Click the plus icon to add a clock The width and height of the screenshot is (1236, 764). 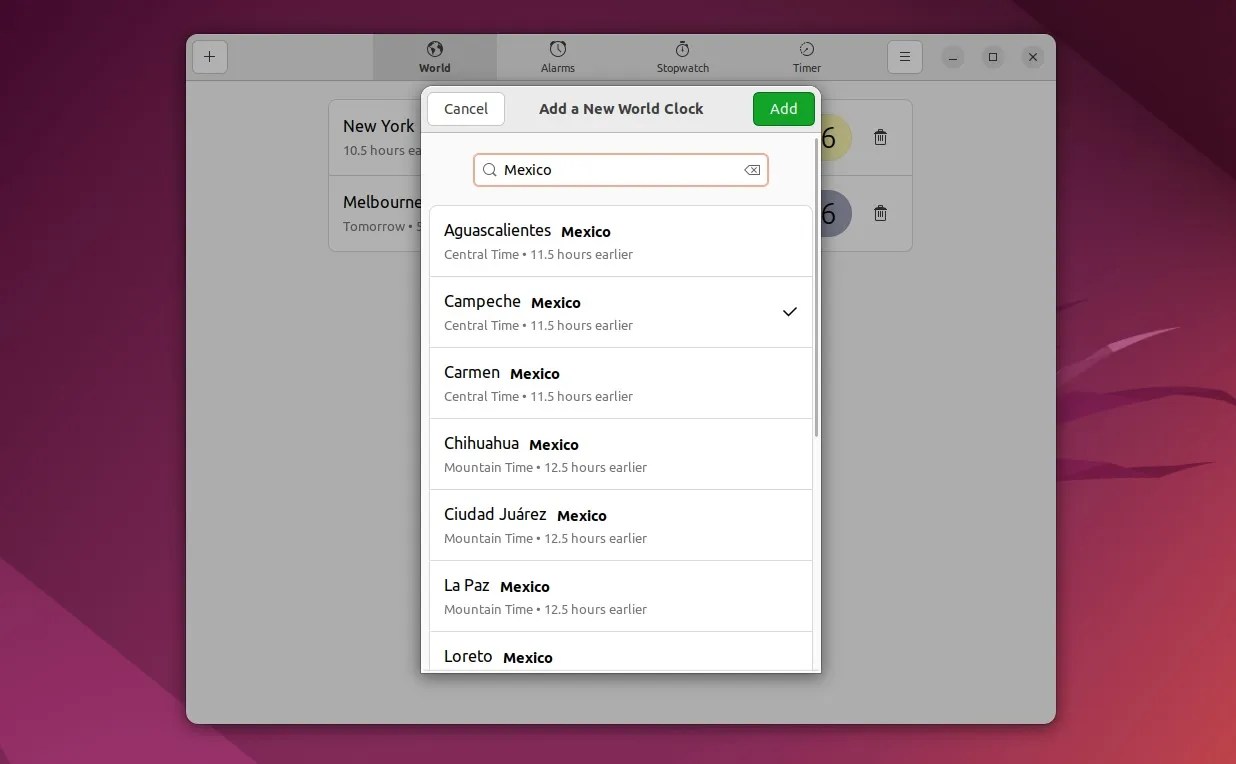[x=210, y=57]
